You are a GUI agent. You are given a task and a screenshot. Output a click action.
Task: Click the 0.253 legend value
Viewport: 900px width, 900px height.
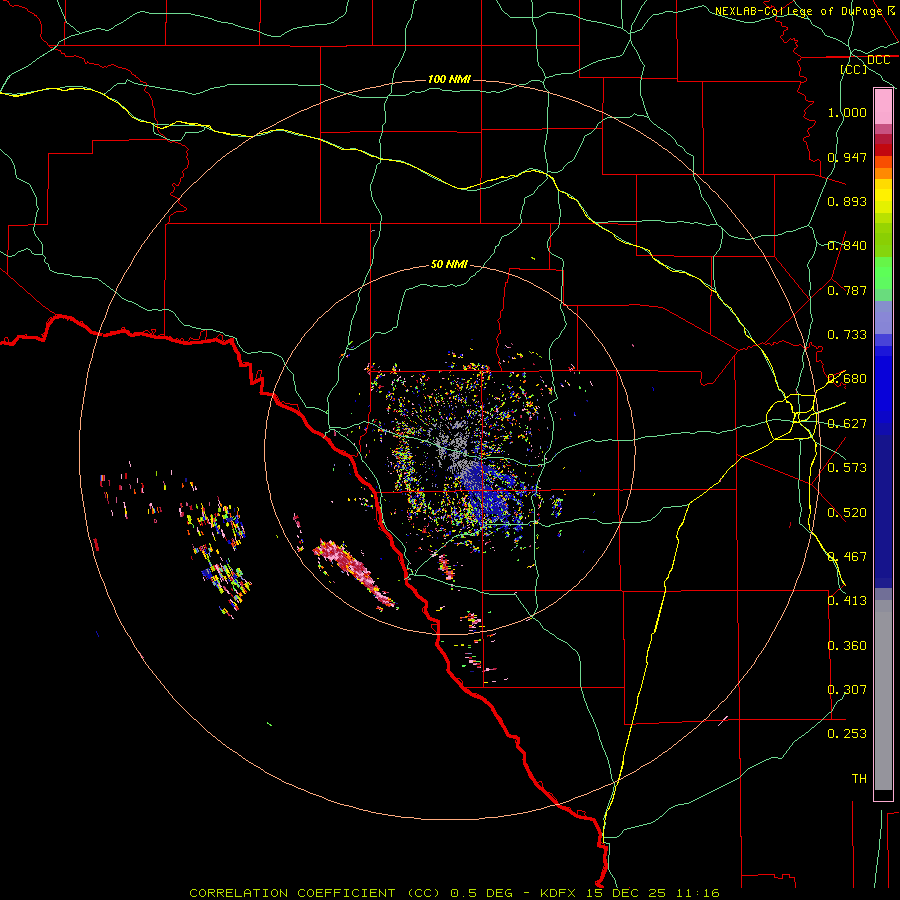click(x=847, y=734)
